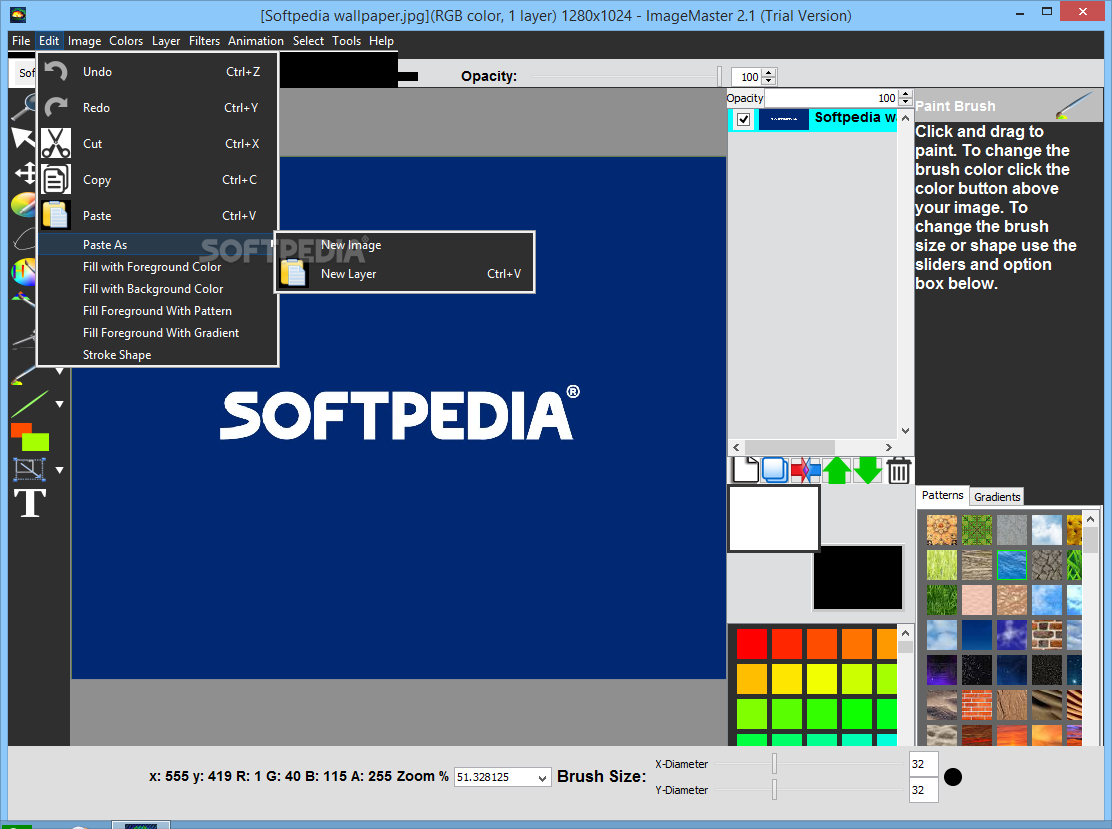This screenshot has height=829, width=1112.
Task: Click the clipboard Paste icon in Edit menu
Action: 55,216
